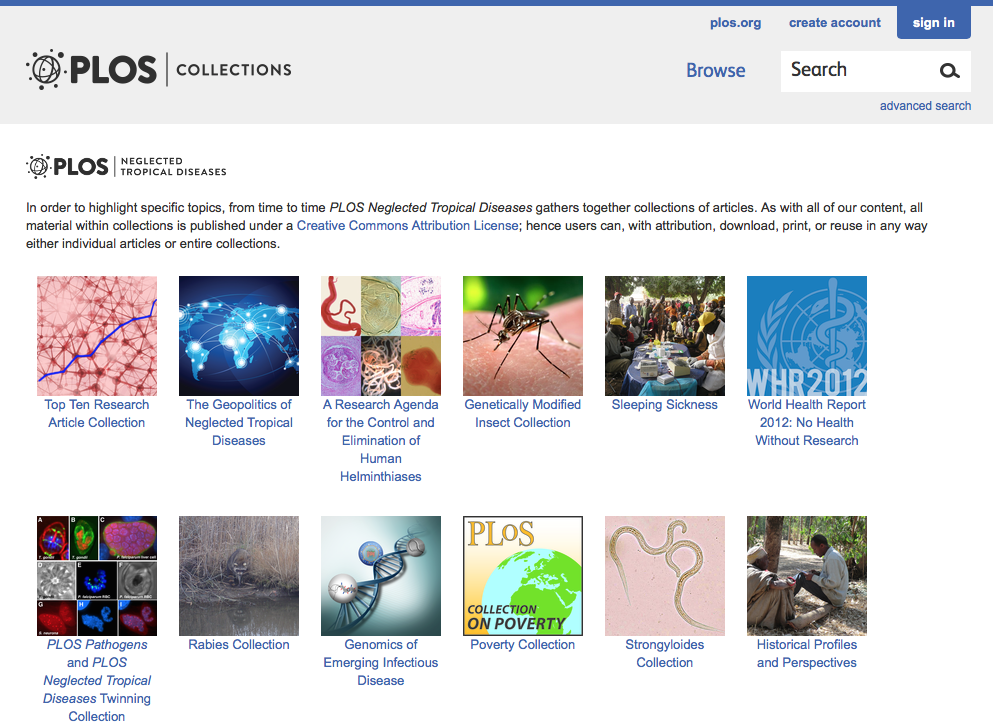
Task: Click the Historical Profiles and Perspectives link
Action: click(x=807, y=653)
